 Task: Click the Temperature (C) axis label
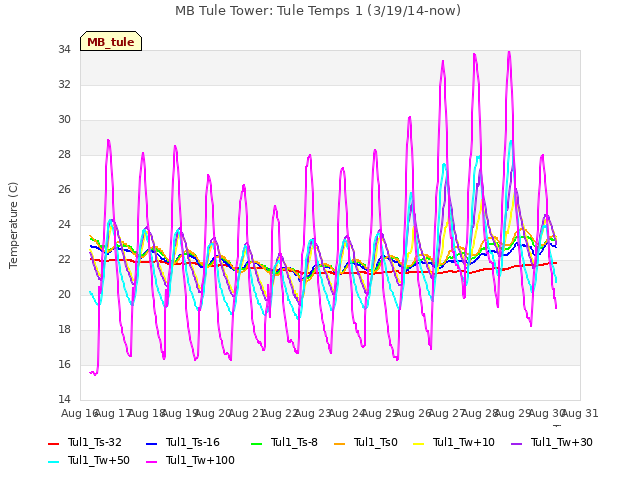[x=13, y=225]
